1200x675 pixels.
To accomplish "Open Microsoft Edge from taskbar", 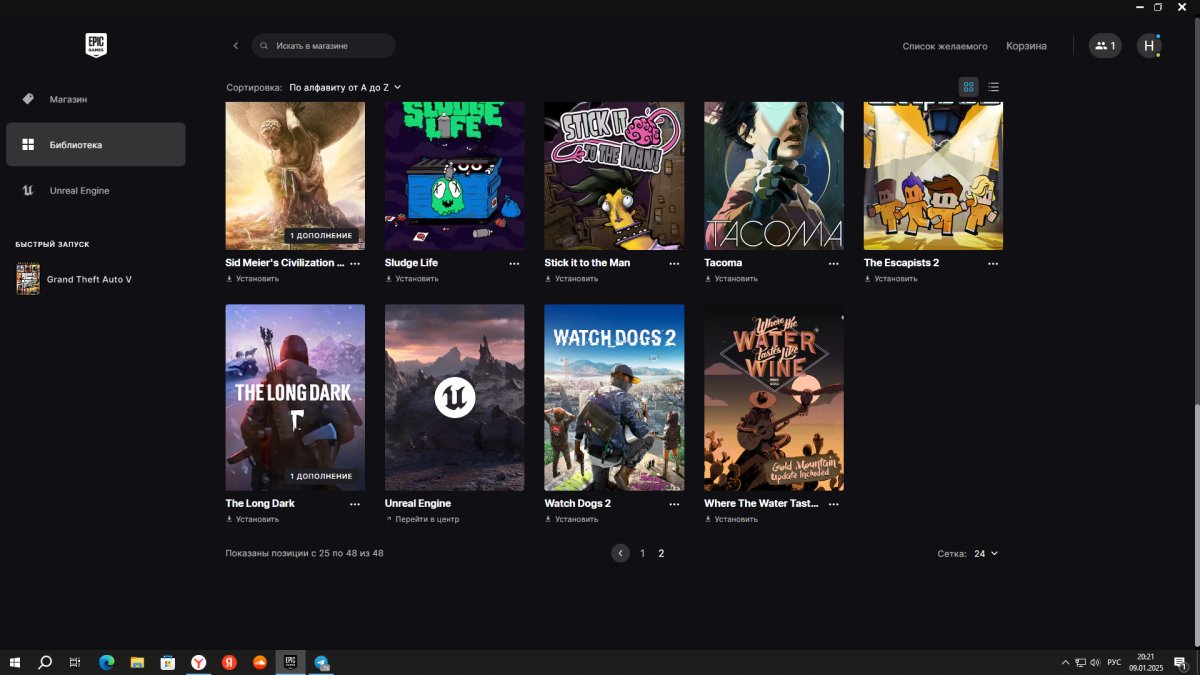I will pyautogui.click(x=106, y=663).
